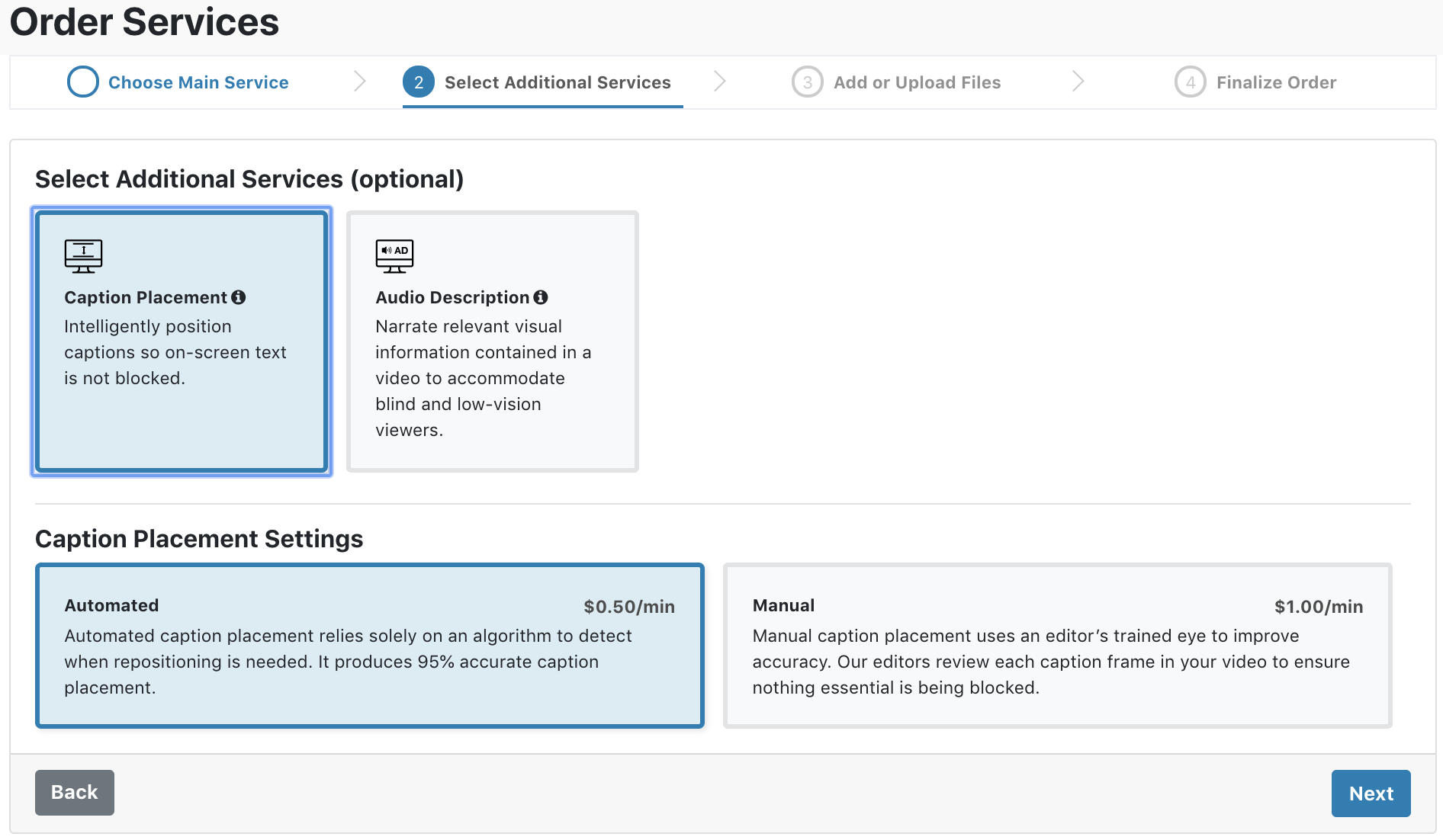
Task: Click the Next button
Action: [1371, 794]
